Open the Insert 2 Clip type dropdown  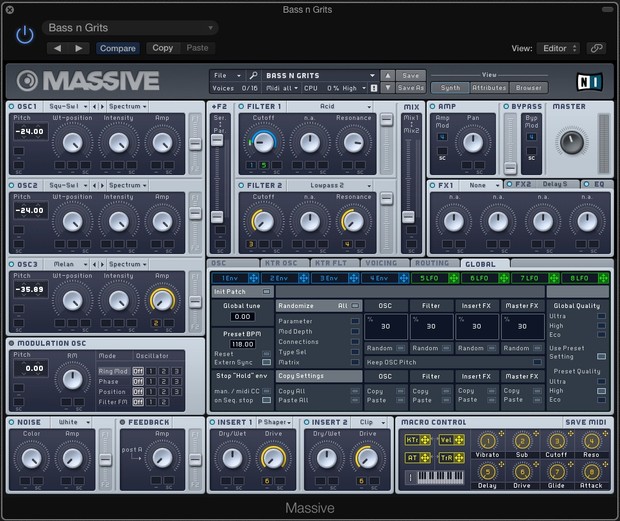coord(369,422)
